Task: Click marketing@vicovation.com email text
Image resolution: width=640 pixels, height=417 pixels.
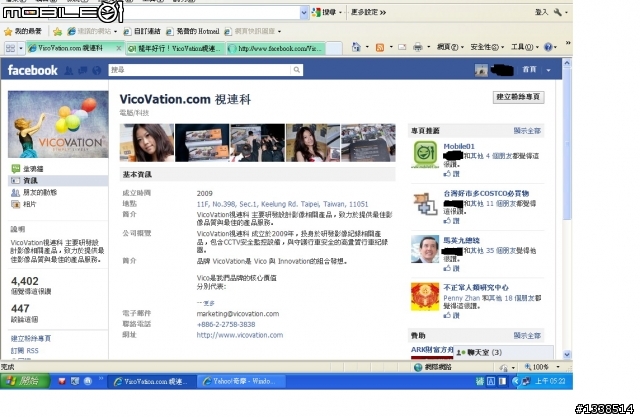Action: click(x=238, y=314)
